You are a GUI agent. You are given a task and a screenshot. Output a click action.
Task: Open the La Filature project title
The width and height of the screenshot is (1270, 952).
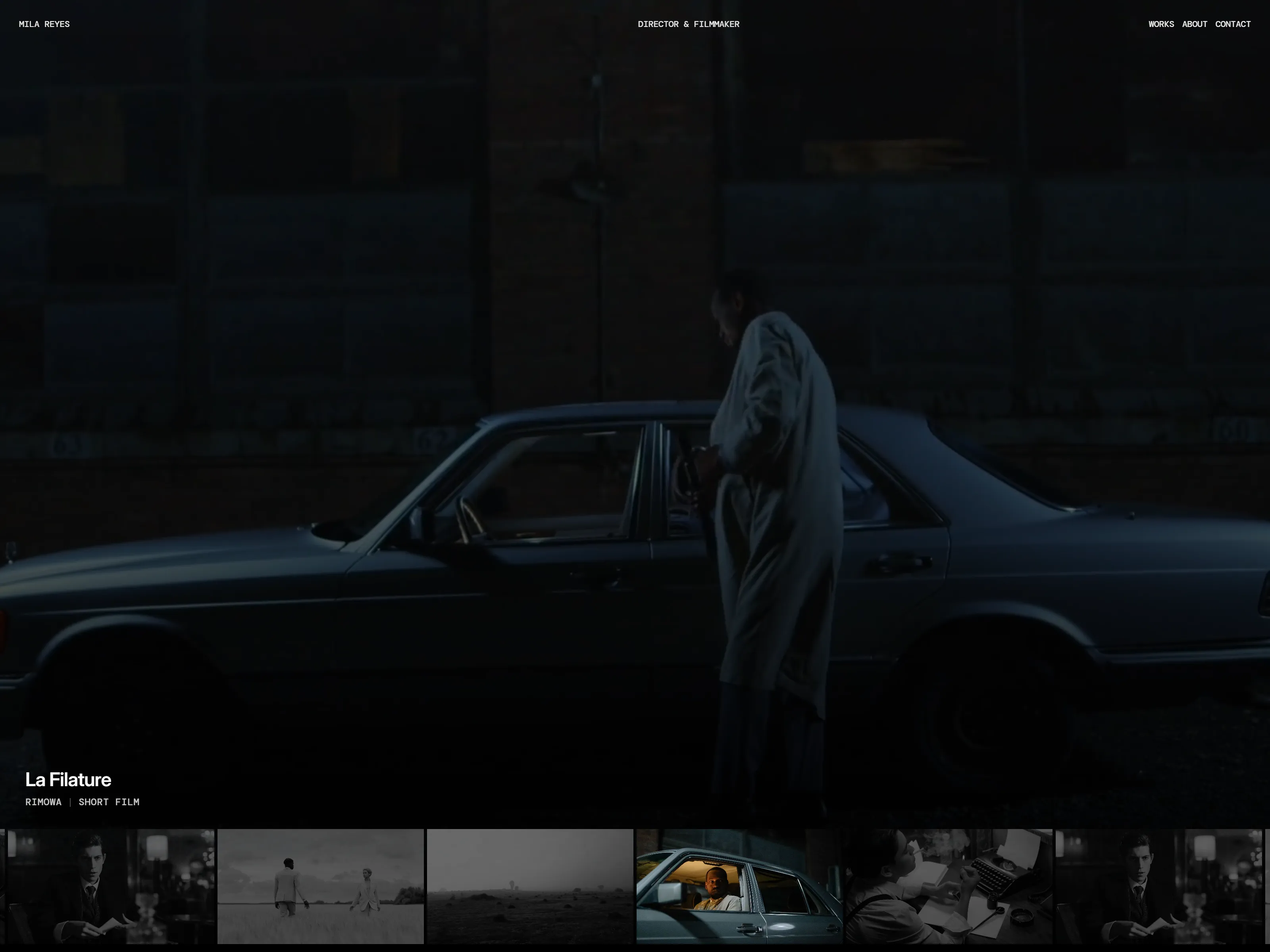click(x=68, y=779)
